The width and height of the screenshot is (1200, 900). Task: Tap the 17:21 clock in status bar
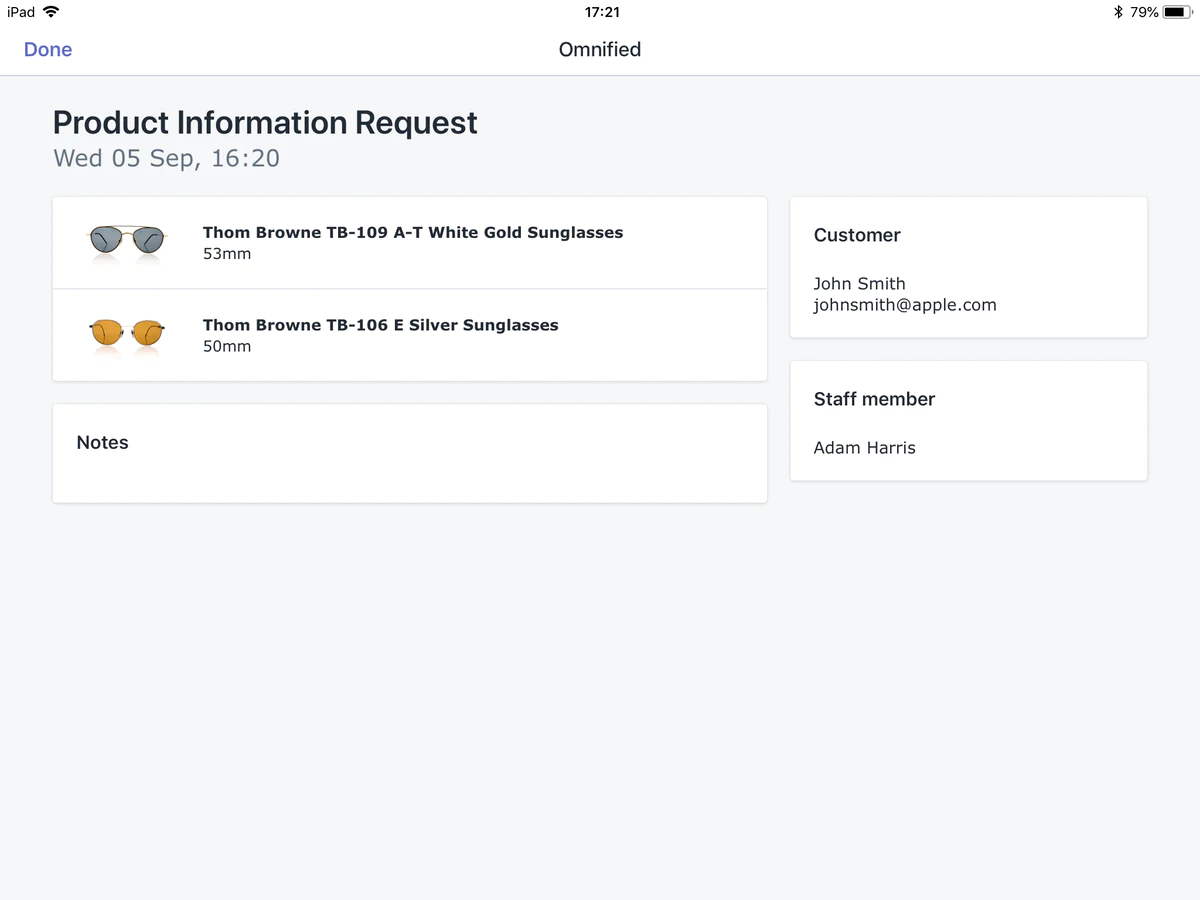(601, 12)
